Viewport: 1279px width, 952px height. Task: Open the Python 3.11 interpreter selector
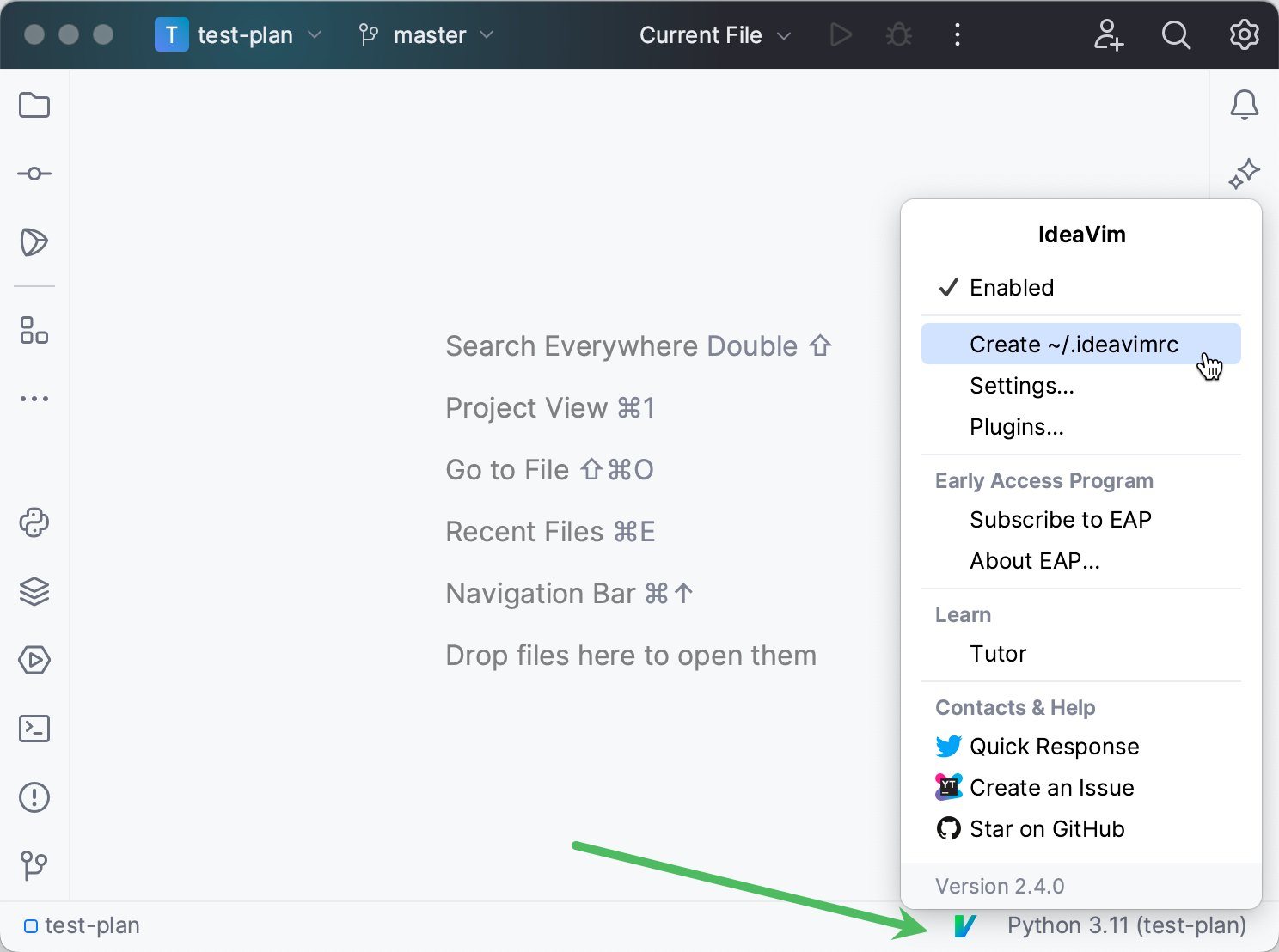pos(1127,925)
